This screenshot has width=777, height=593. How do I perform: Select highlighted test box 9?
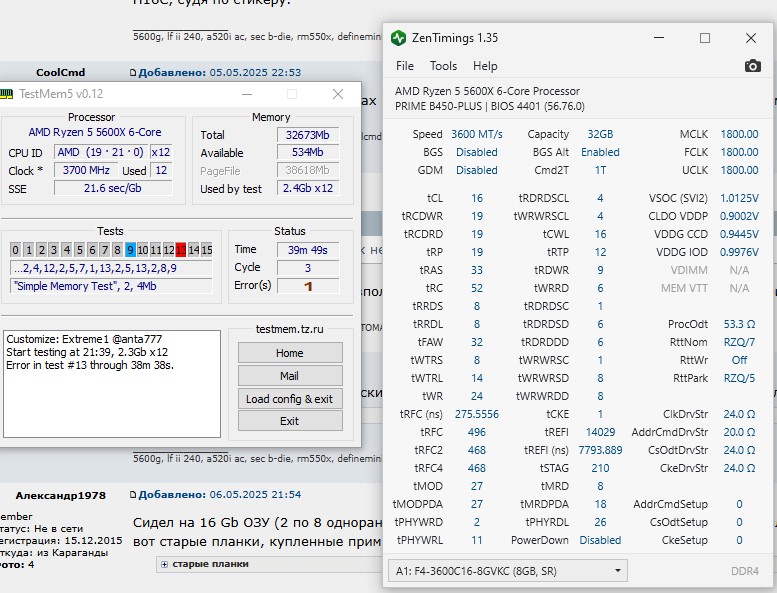pyautogui.click(x=130, y=250)
